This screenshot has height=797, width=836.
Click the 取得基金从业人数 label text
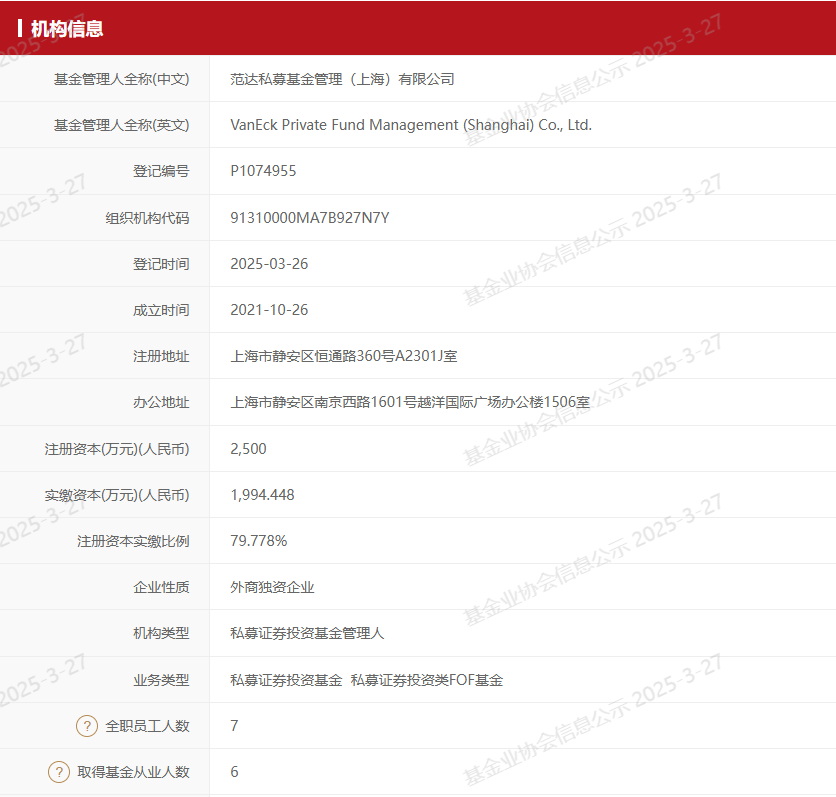[133, 772]
